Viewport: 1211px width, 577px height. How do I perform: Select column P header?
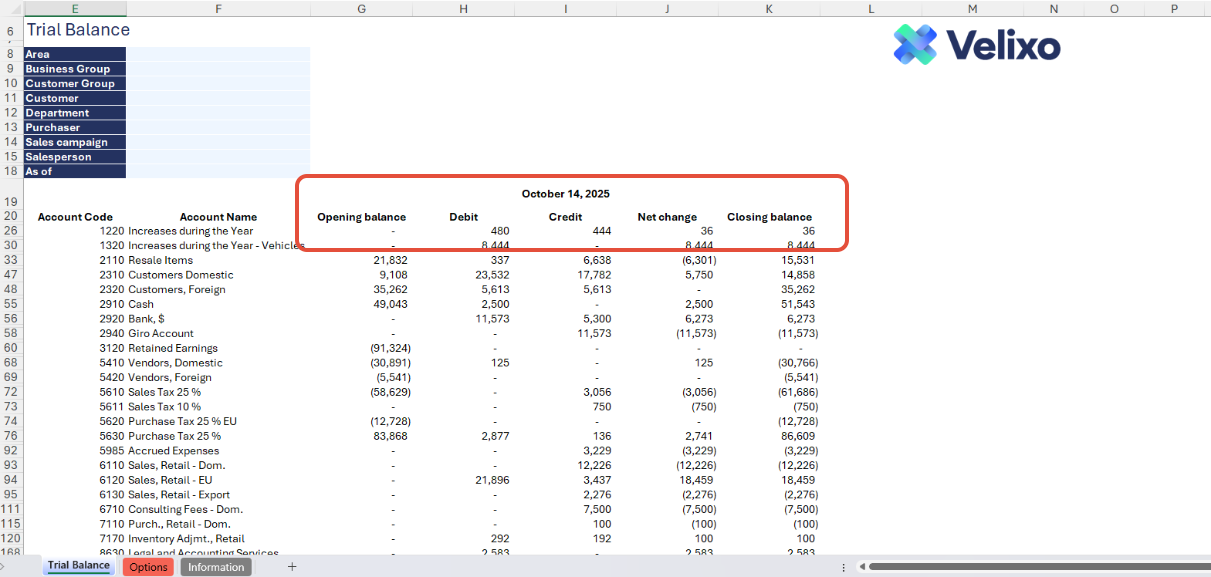[1175, 8]
